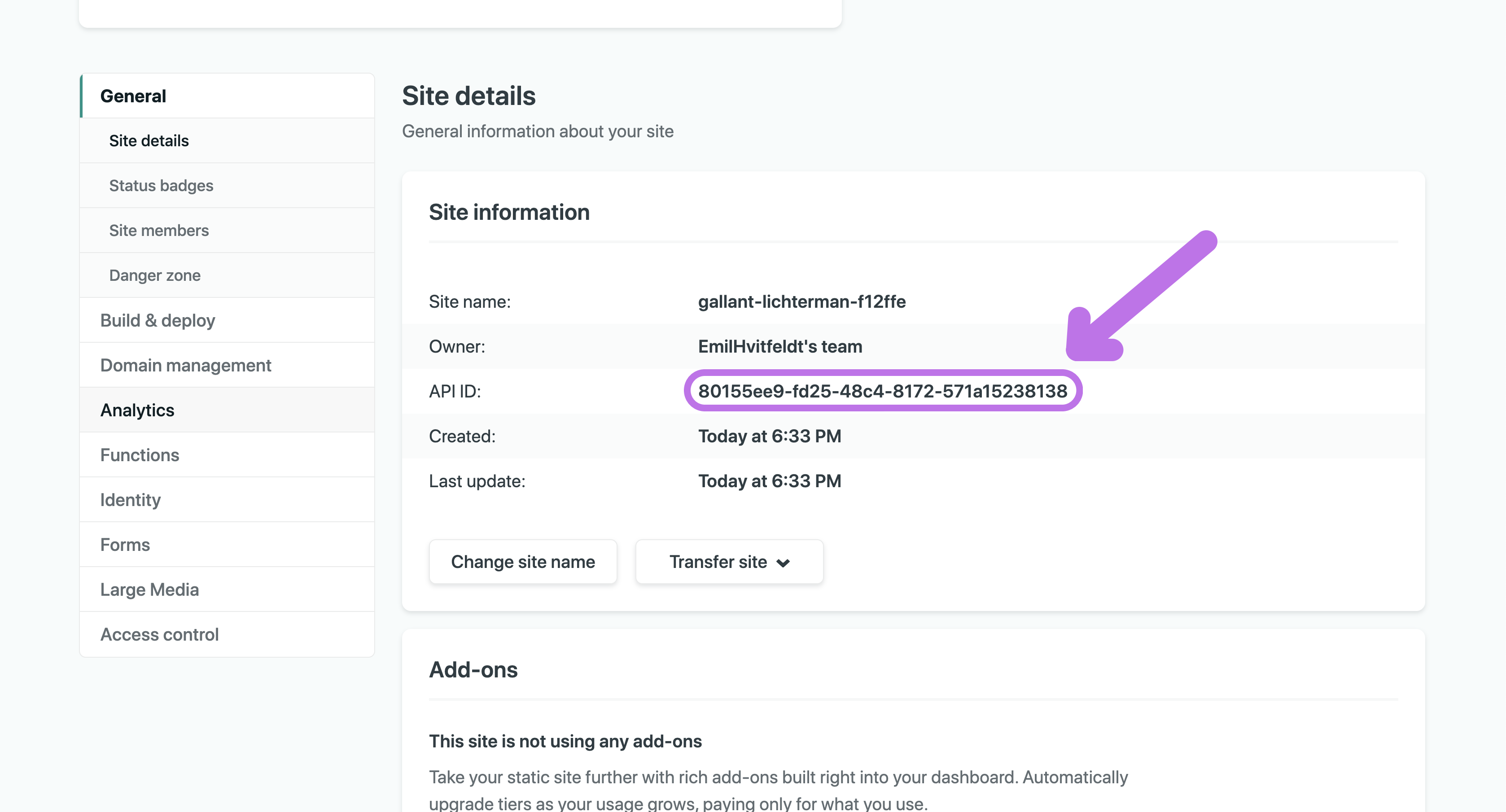The height and width of the screenshot is (812, 1506).
Task: Open Build & deploy settings
Action: click(x=227, y=320)
